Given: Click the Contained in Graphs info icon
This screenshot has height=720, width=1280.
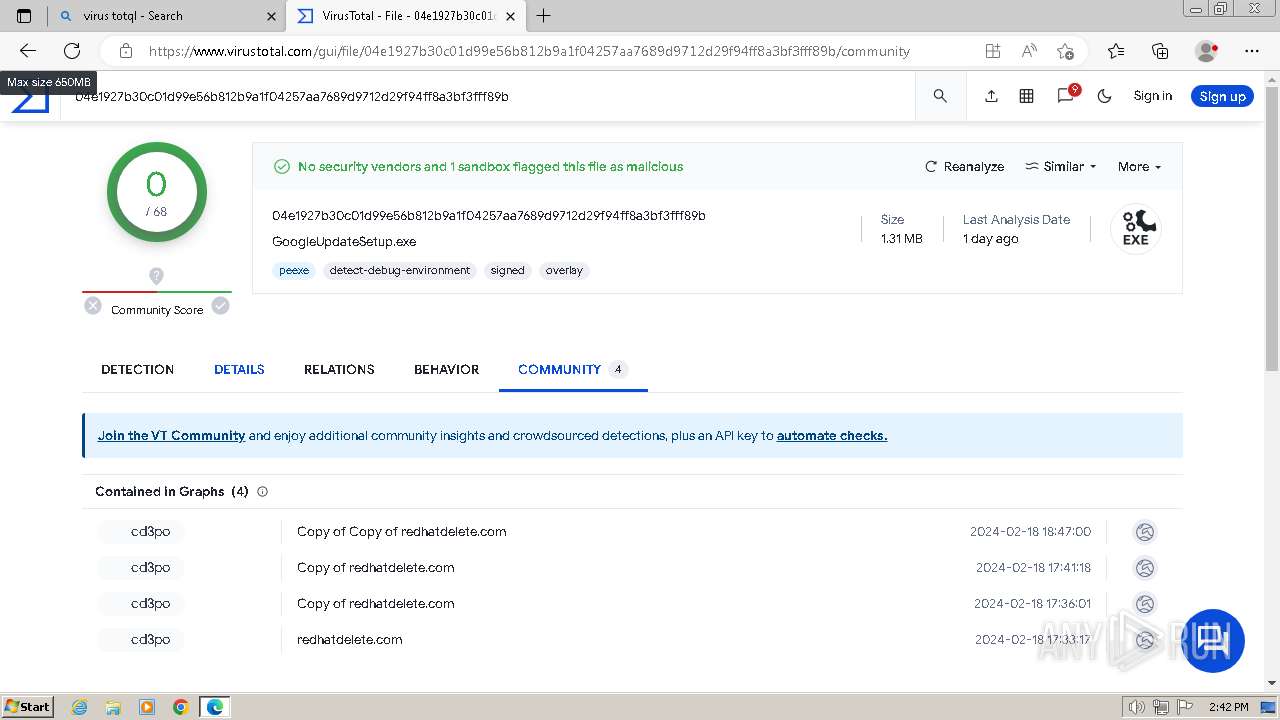Looking at the screenshot, I should pyautogui.click(x=263, y=492).
